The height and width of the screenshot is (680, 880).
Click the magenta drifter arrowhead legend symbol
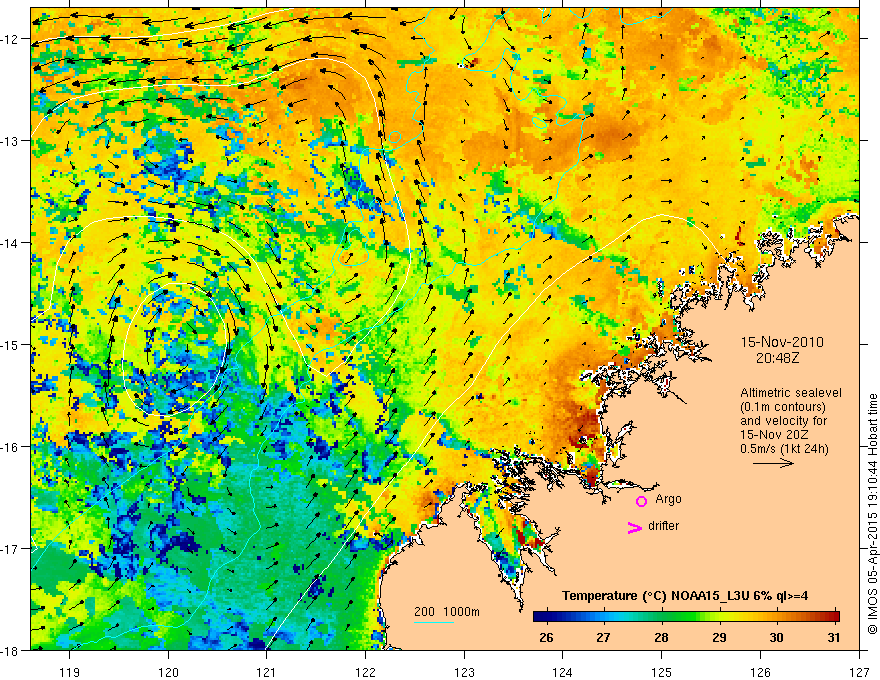(x=635, y=528)
